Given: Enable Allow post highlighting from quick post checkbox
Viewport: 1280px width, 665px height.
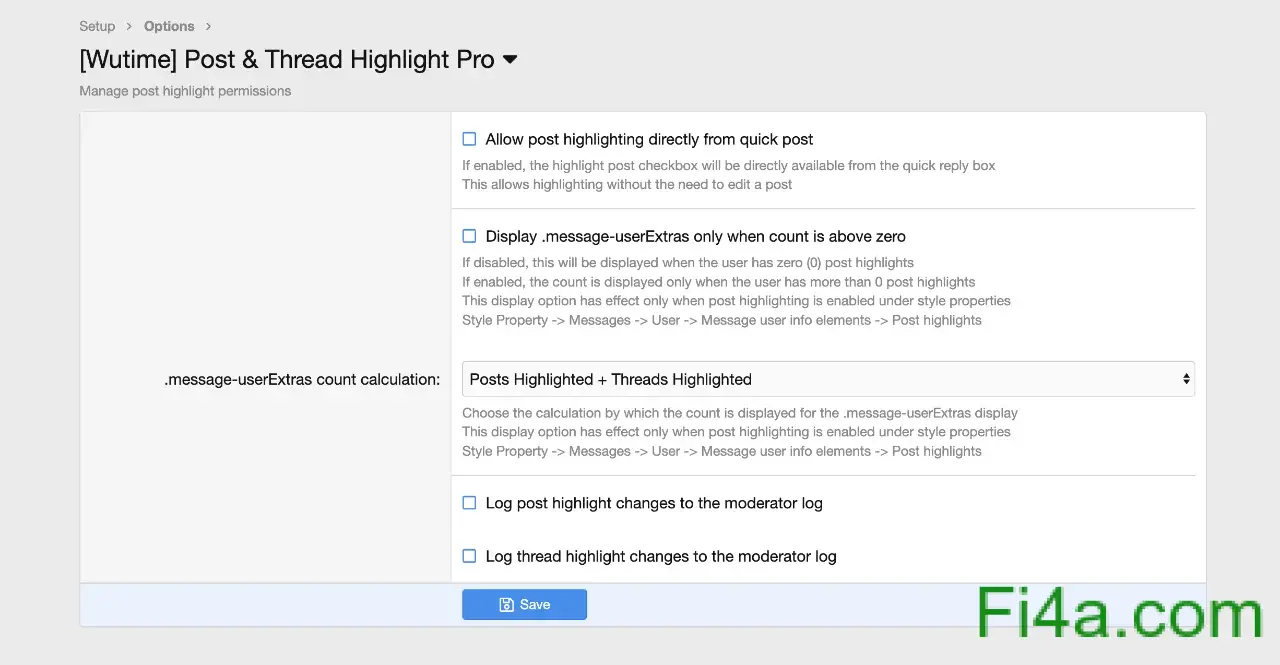Looking at the screenshot, I should click(x=469, y=139).
